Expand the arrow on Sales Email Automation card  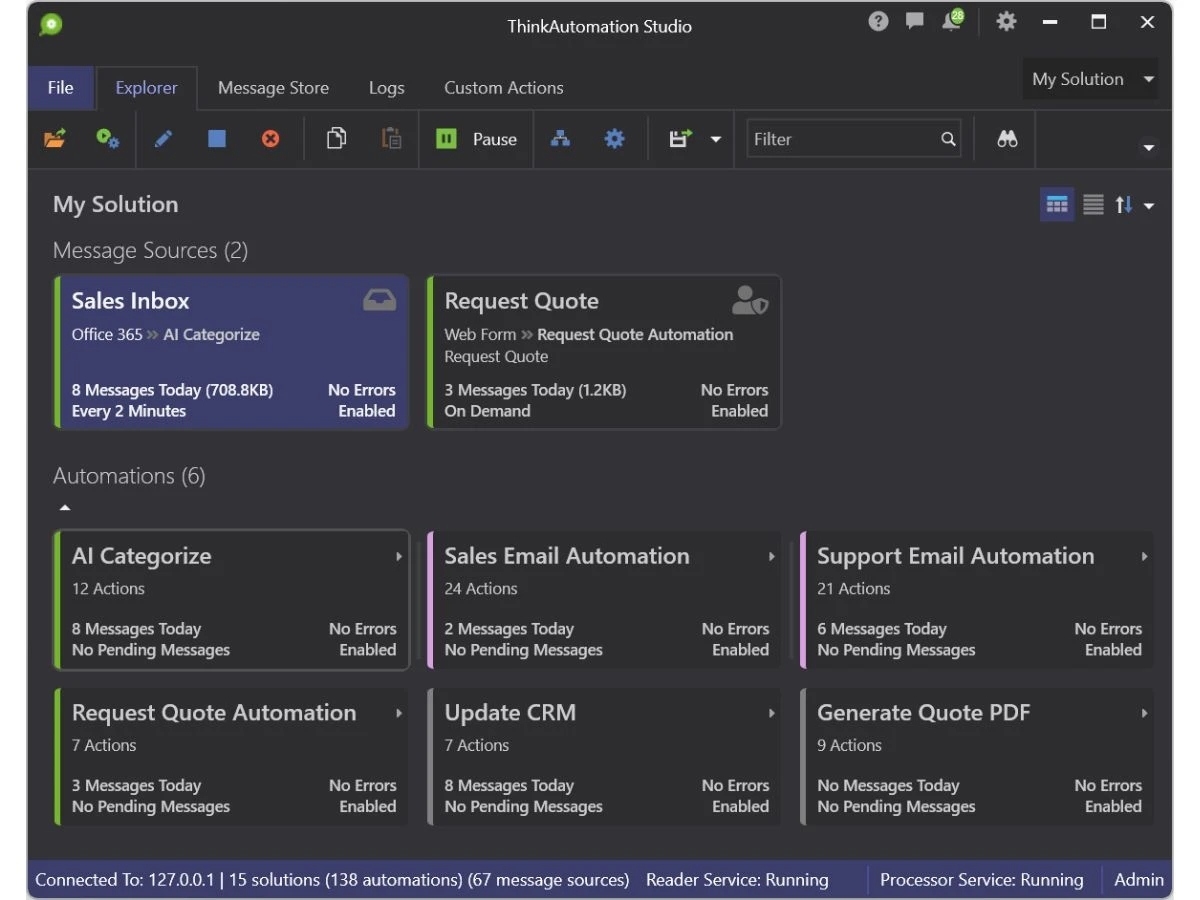772,557
